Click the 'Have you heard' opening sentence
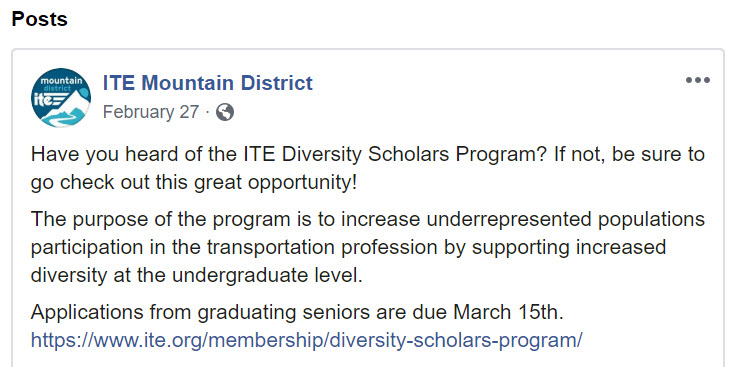The width and height of the screenshot is (735, 367). click(368, 155)
